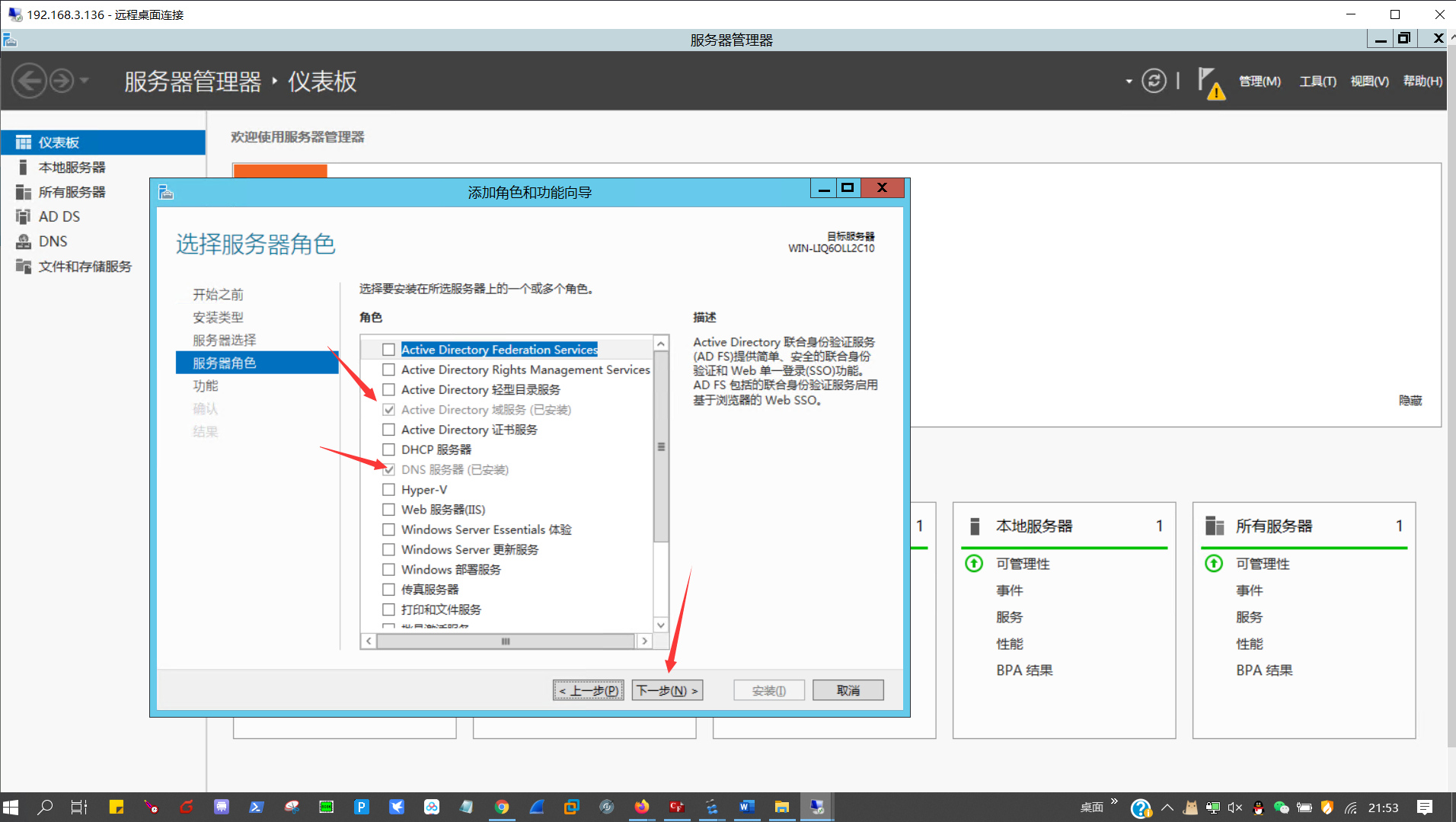
Task: Open Firefox from the taskbar
Action: 641,807
